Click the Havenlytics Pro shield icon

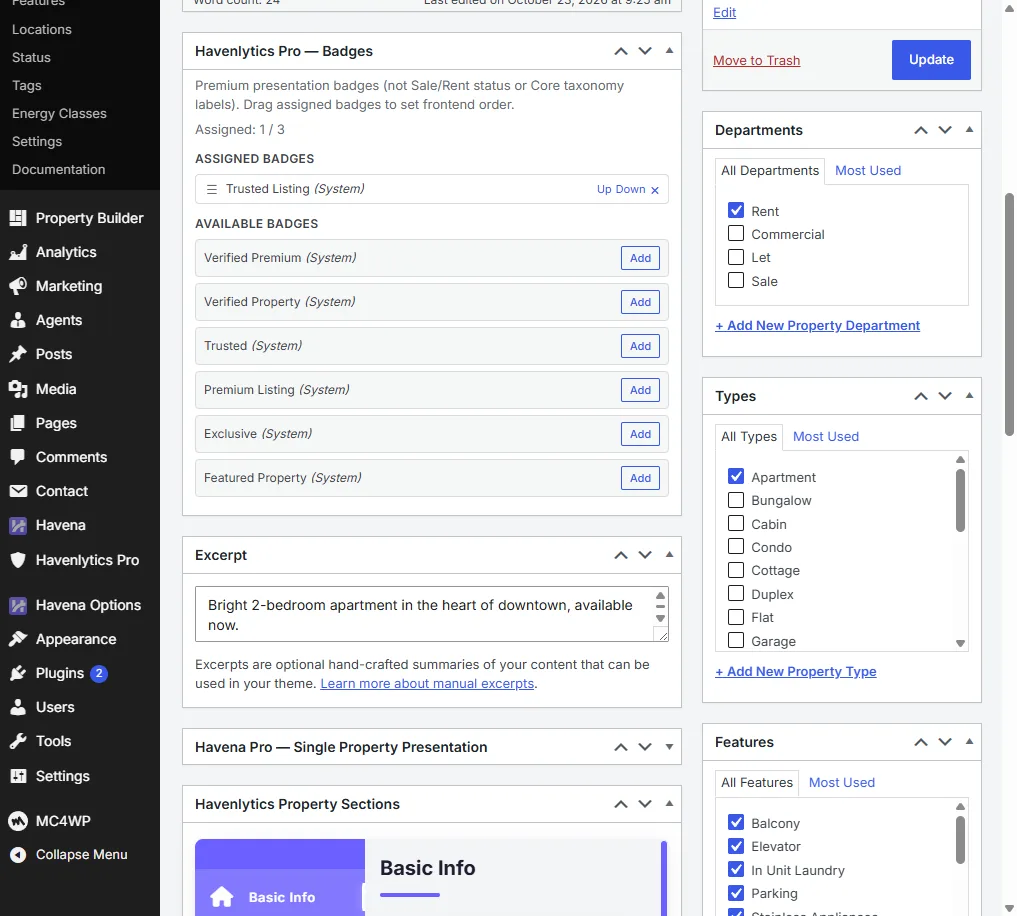(x=18, y=560)
